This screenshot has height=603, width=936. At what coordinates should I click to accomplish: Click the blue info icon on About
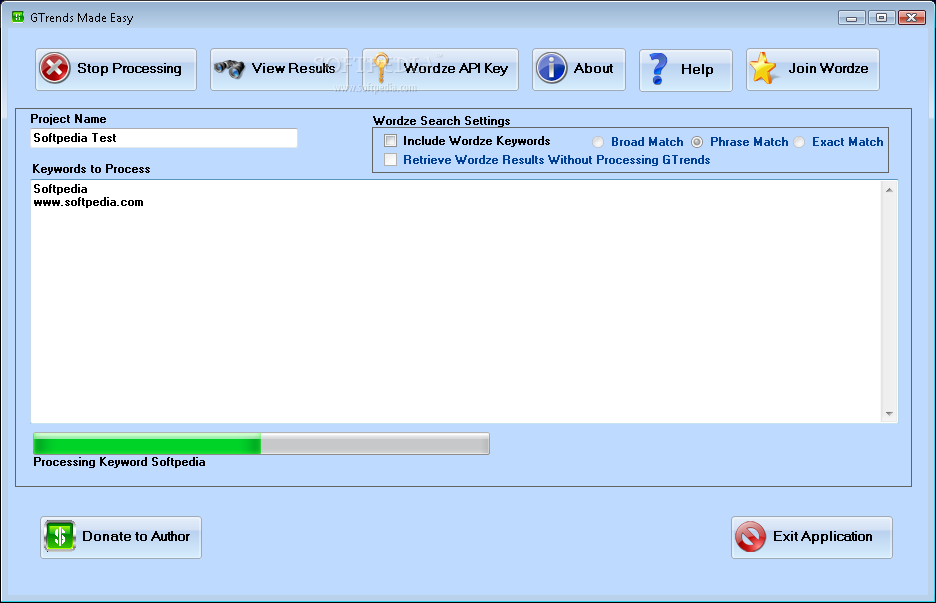pyautogui.click(x=552, y=68)
